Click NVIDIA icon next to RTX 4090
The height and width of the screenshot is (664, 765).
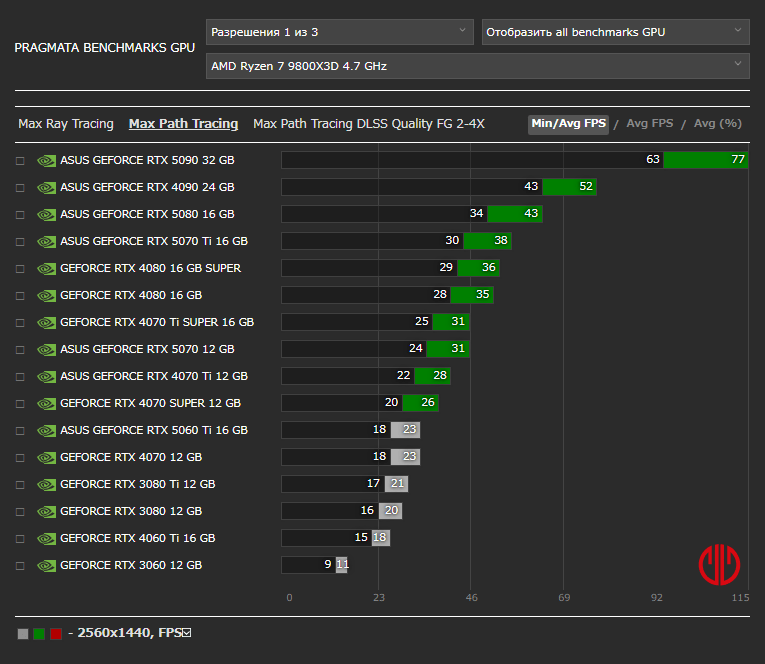coord(46,187)
